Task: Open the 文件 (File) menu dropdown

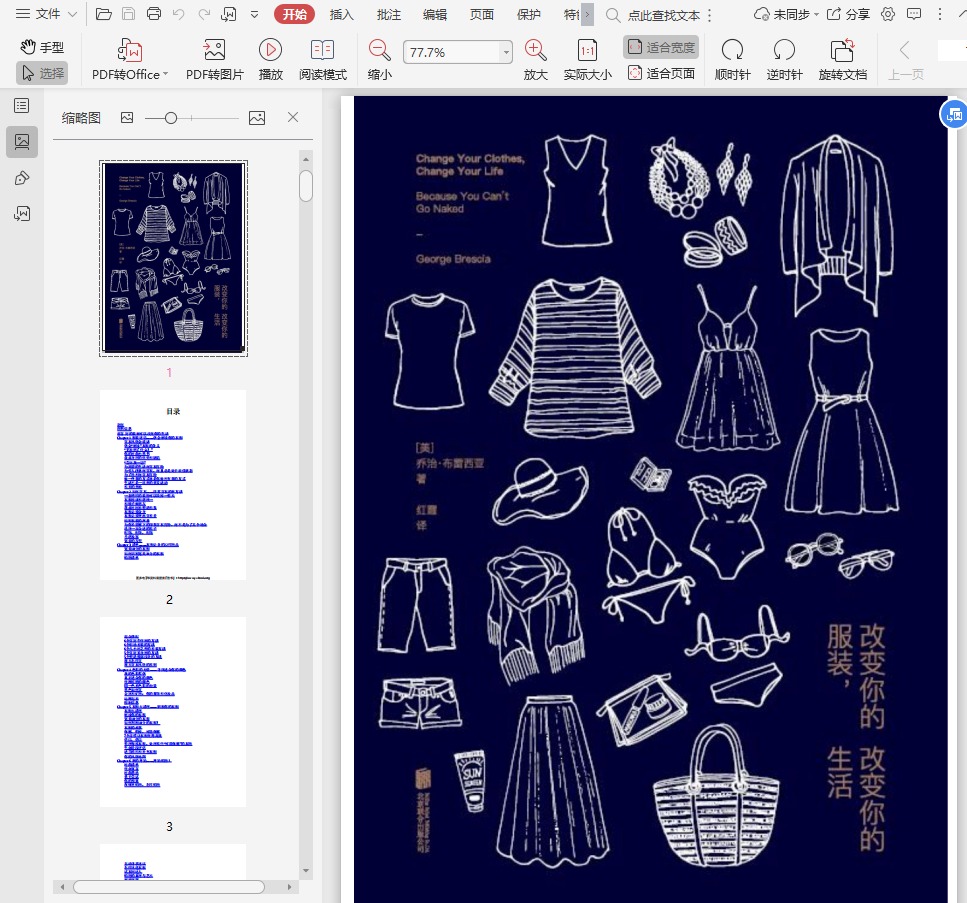Action: 46,14
